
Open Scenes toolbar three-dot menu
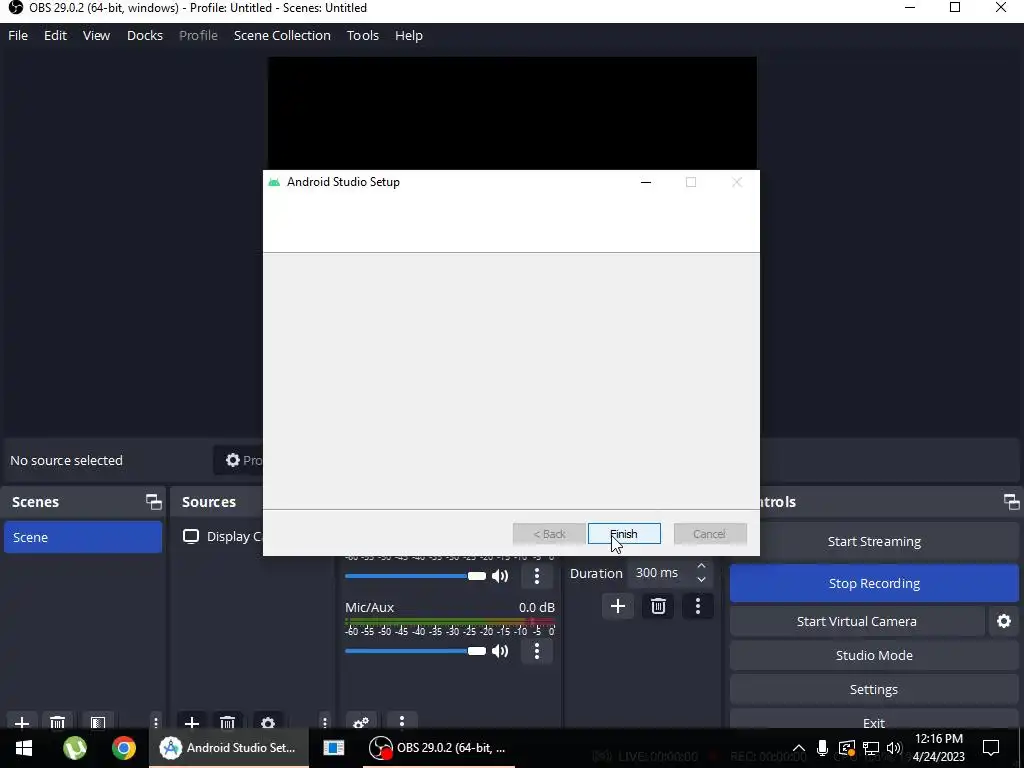(x=155, y=722)
